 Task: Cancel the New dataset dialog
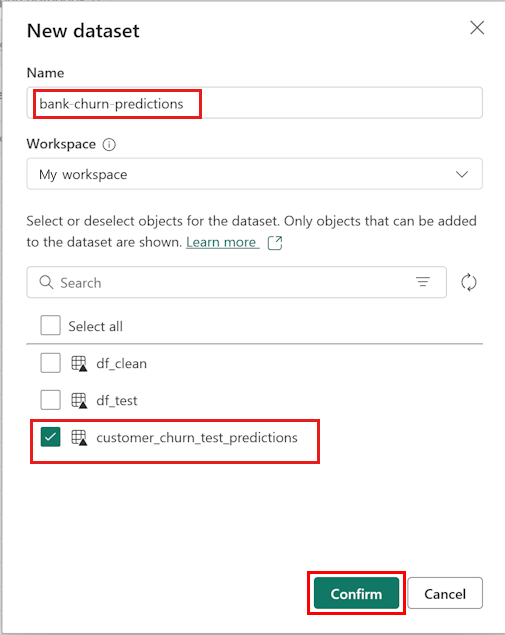pyautogui.click(x=445, y=594)
